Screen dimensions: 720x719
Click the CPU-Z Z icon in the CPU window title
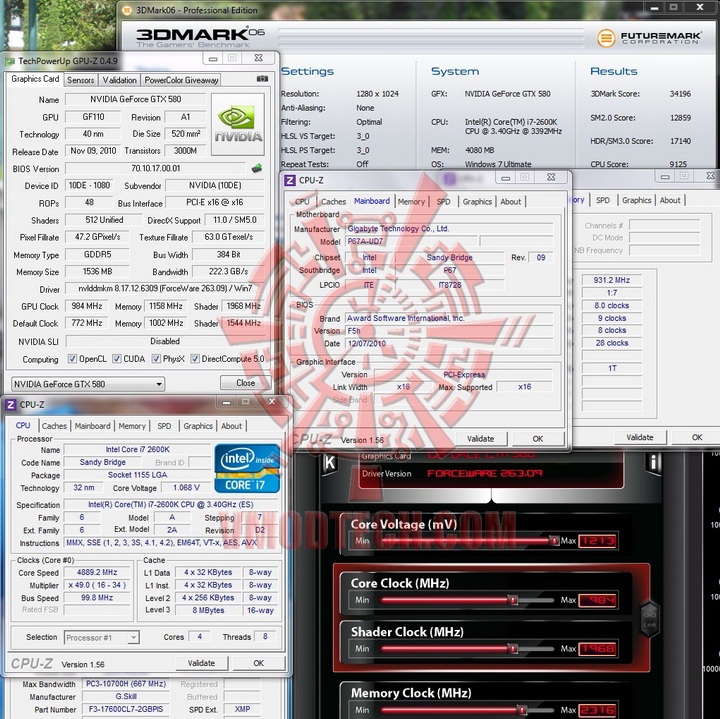click(x=11, y=404)
